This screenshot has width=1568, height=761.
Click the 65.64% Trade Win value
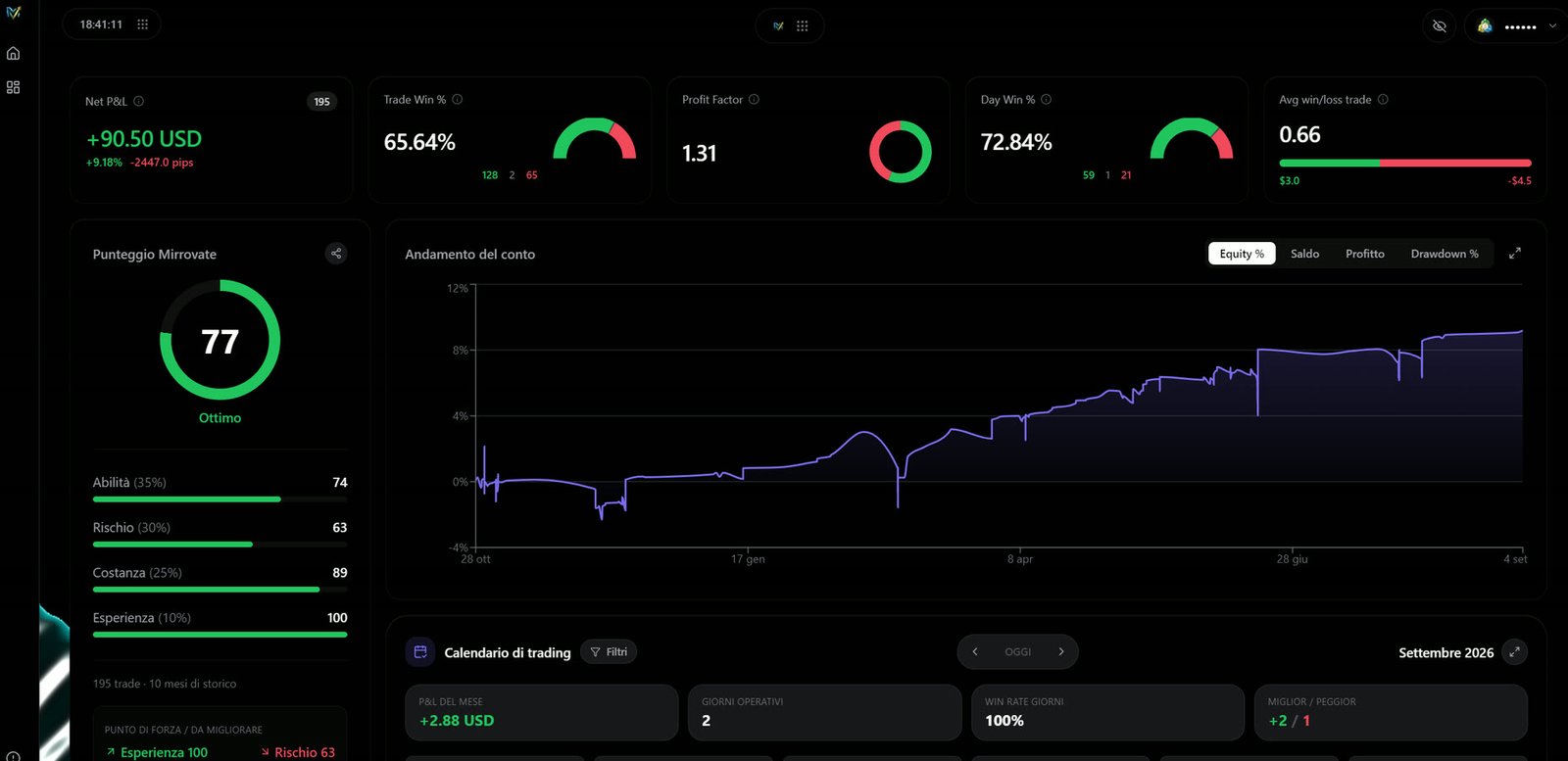click(x=419, y=143)
